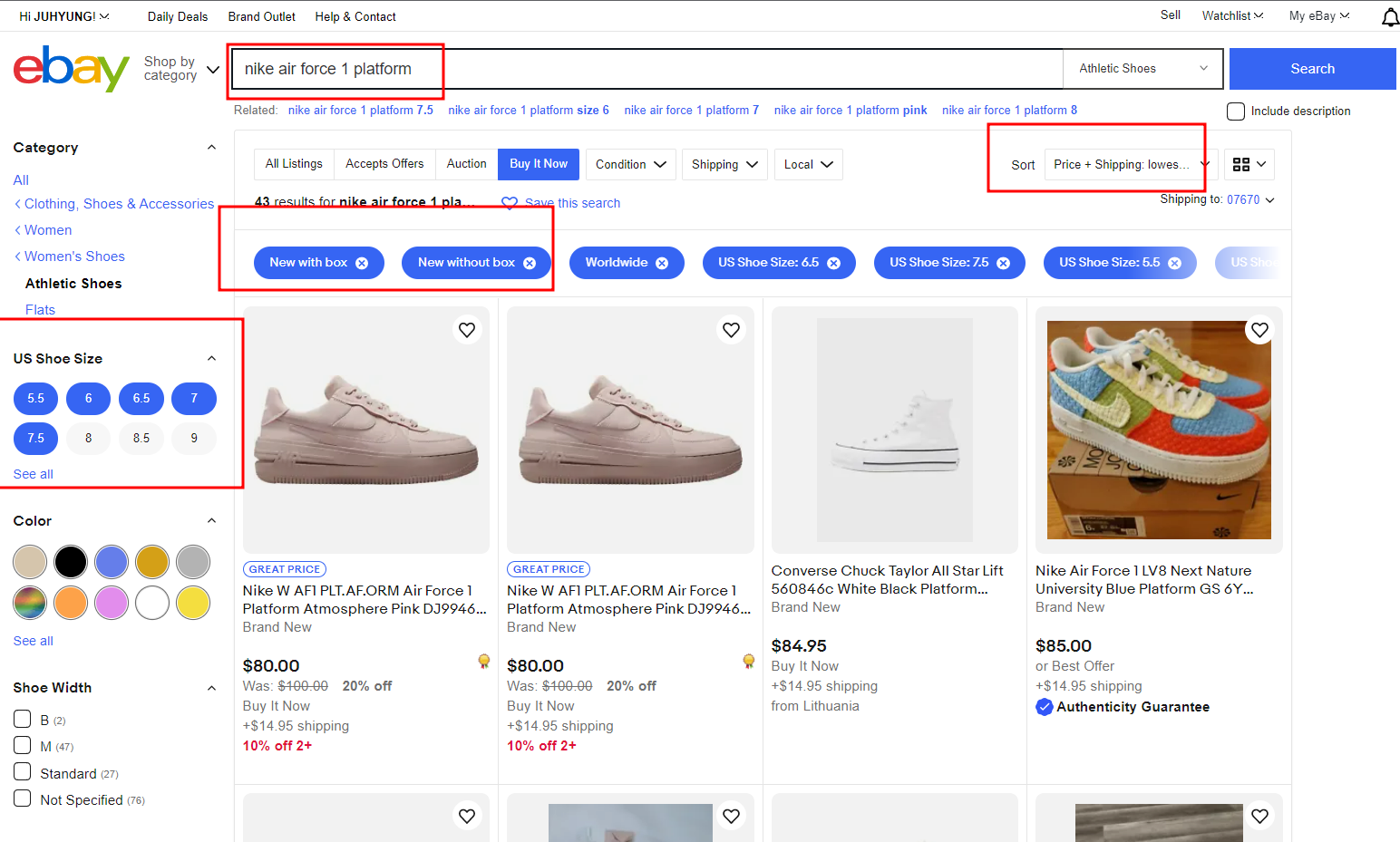Screen dimensions: 1400x842
Task: Select the black color swatch
Action: click(x=71, y=562)
